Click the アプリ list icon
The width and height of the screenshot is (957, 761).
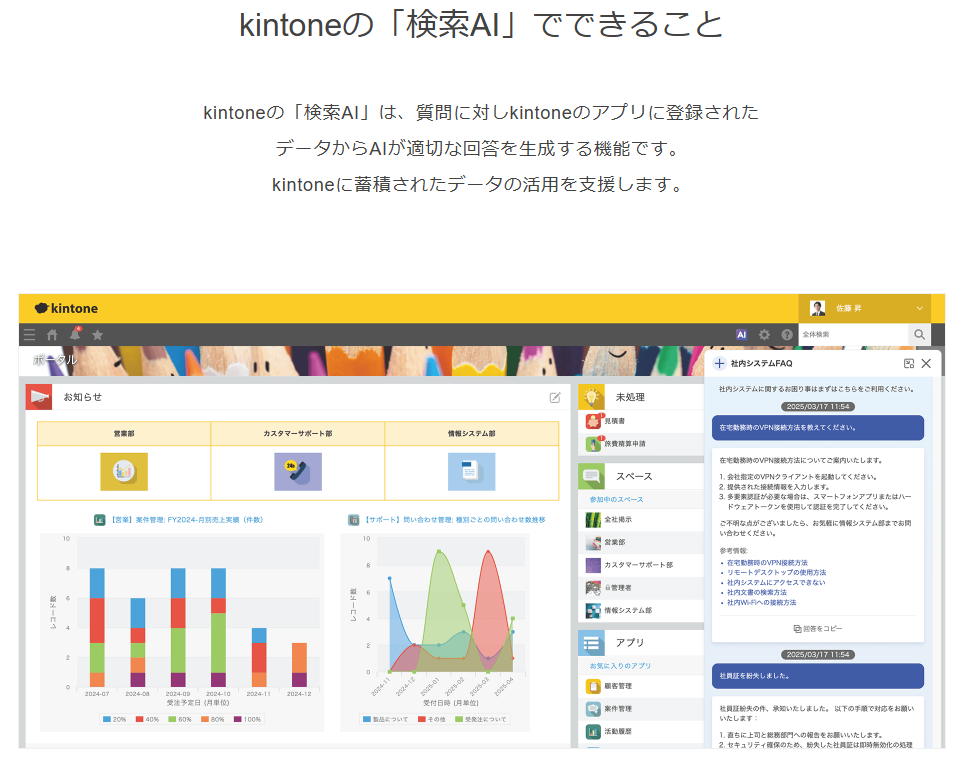click(591, 643)
